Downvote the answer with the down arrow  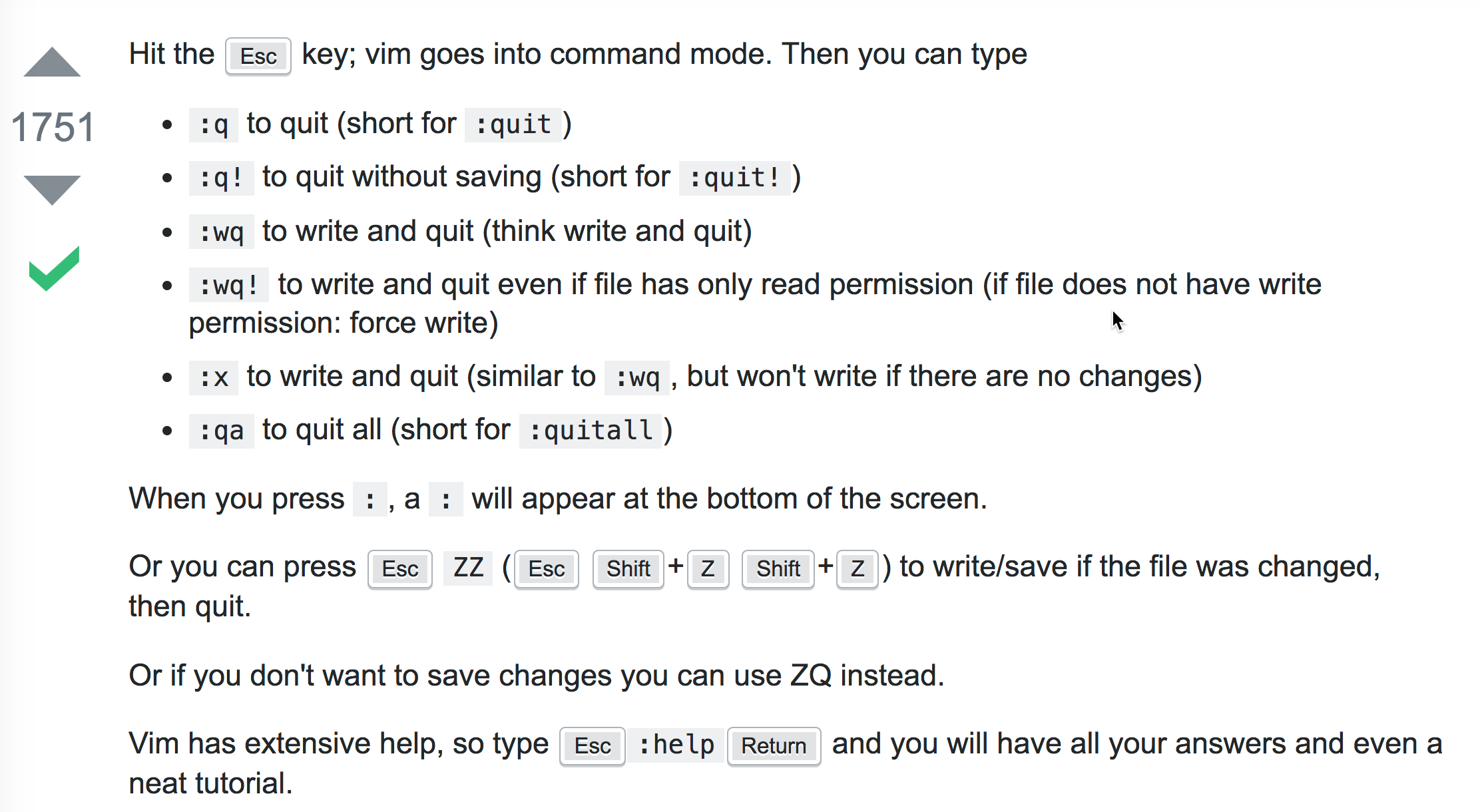(52, 186)
